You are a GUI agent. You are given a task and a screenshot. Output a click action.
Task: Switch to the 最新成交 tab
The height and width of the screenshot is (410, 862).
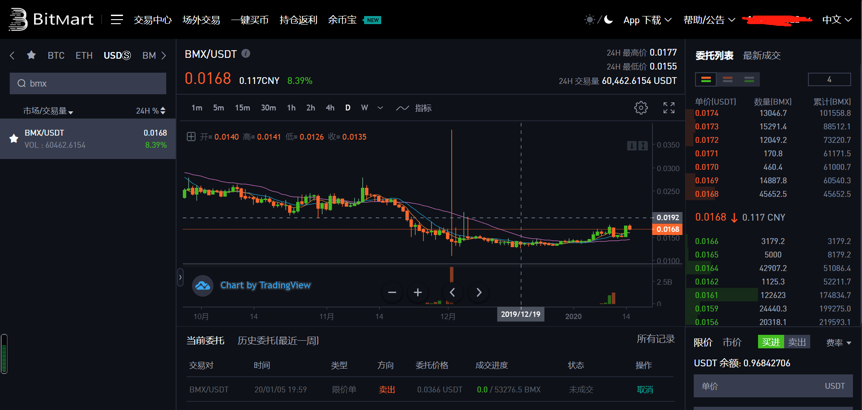(762, 55)
